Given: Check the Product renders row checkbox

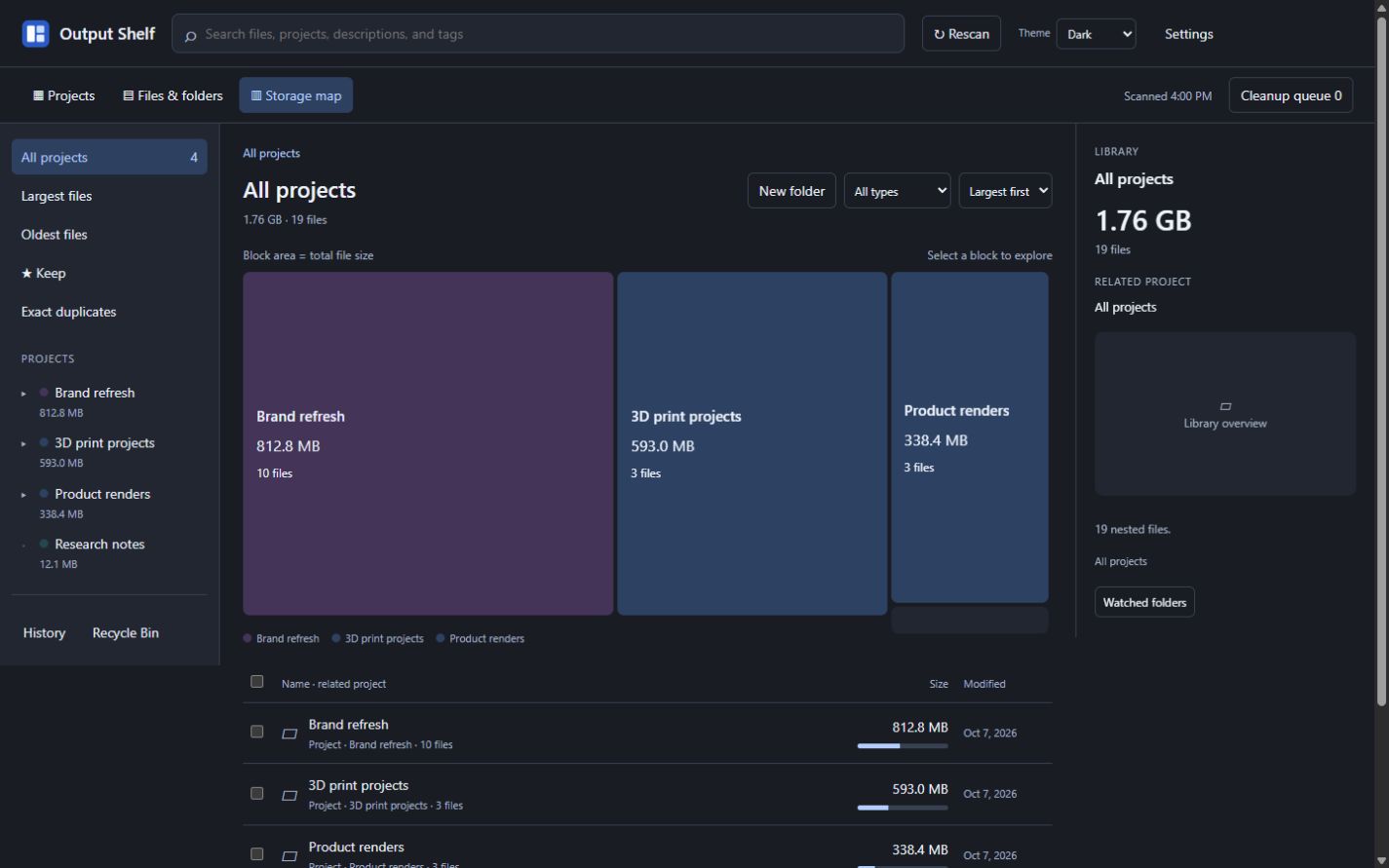Looking at the screenshot, I should (x=257, y=854).
